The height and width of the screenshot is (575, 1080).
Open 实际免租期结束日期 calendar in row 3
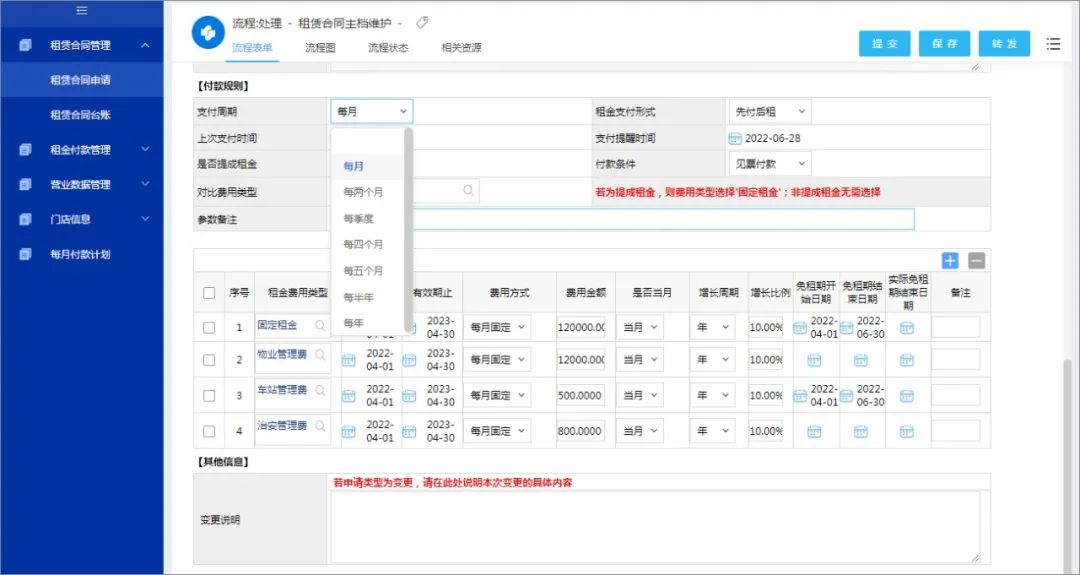pos(906,396)
